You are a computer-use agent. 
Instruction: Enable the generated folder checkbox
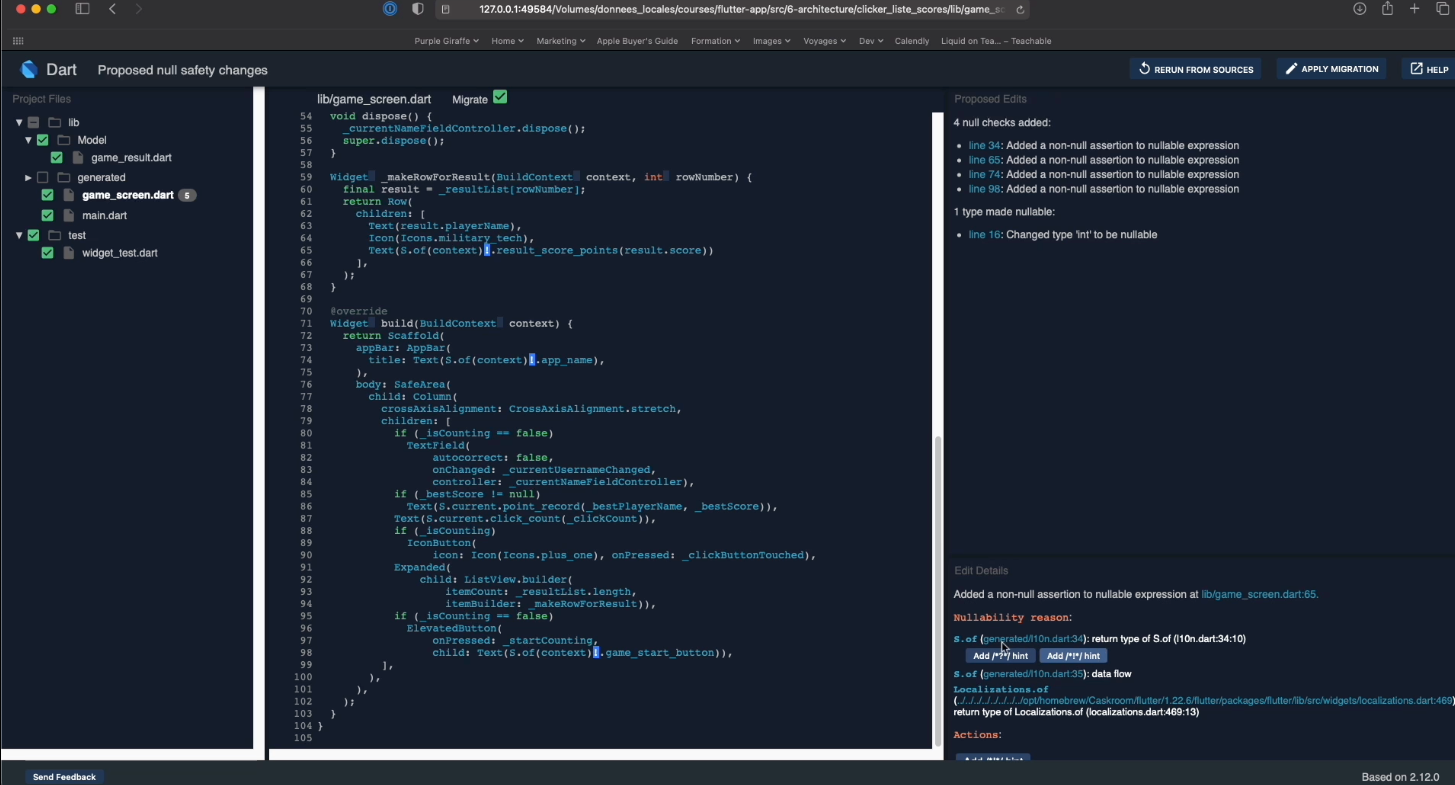[x=43, y=177]
